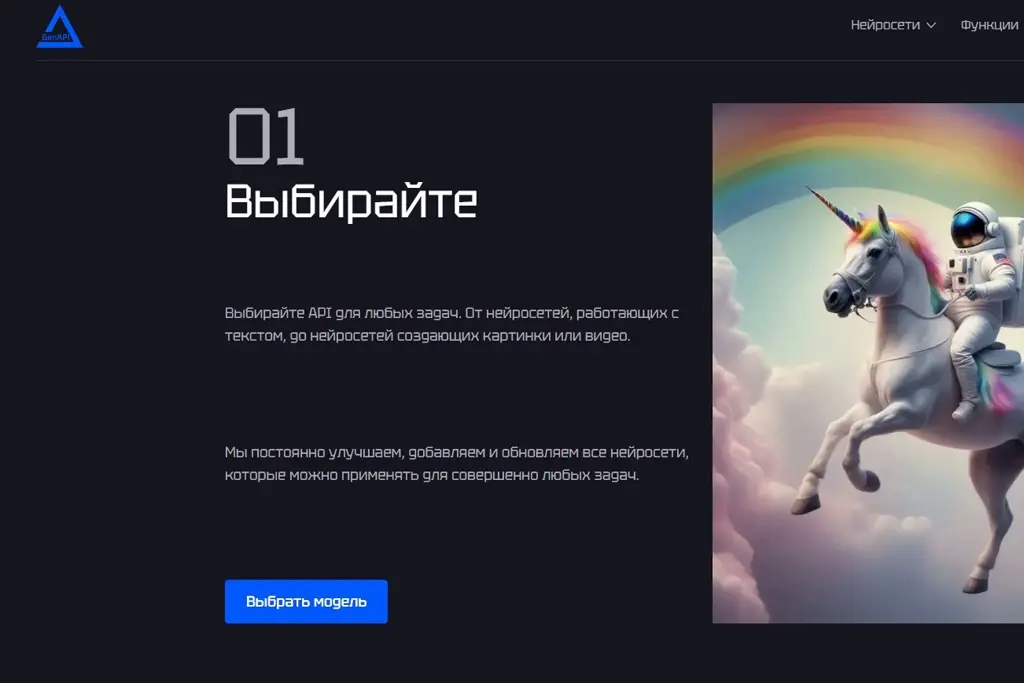
Task: Open the Нейросети menu
Action: [x=893, y=25]
